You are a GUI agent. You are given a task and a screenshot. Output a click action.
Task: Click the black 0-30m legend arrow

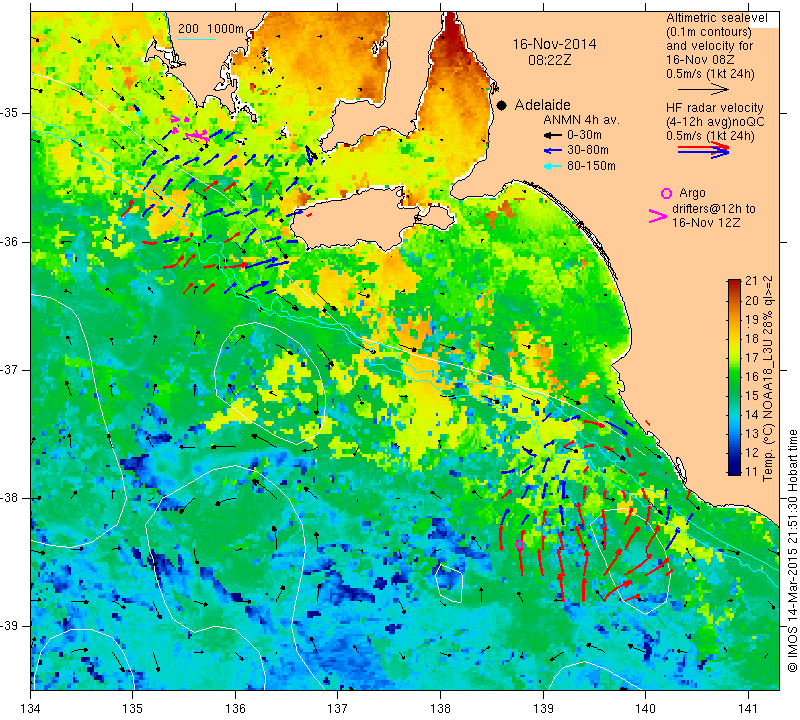point(552,135)
